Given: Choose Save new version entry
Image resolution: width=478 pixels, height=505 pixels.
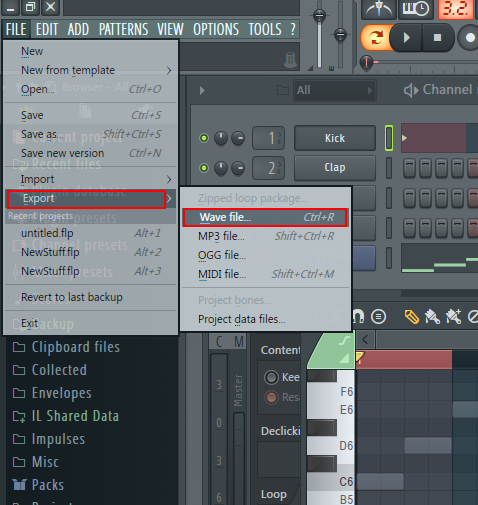Looking at the screenshot, I should [x=90, y=153].
